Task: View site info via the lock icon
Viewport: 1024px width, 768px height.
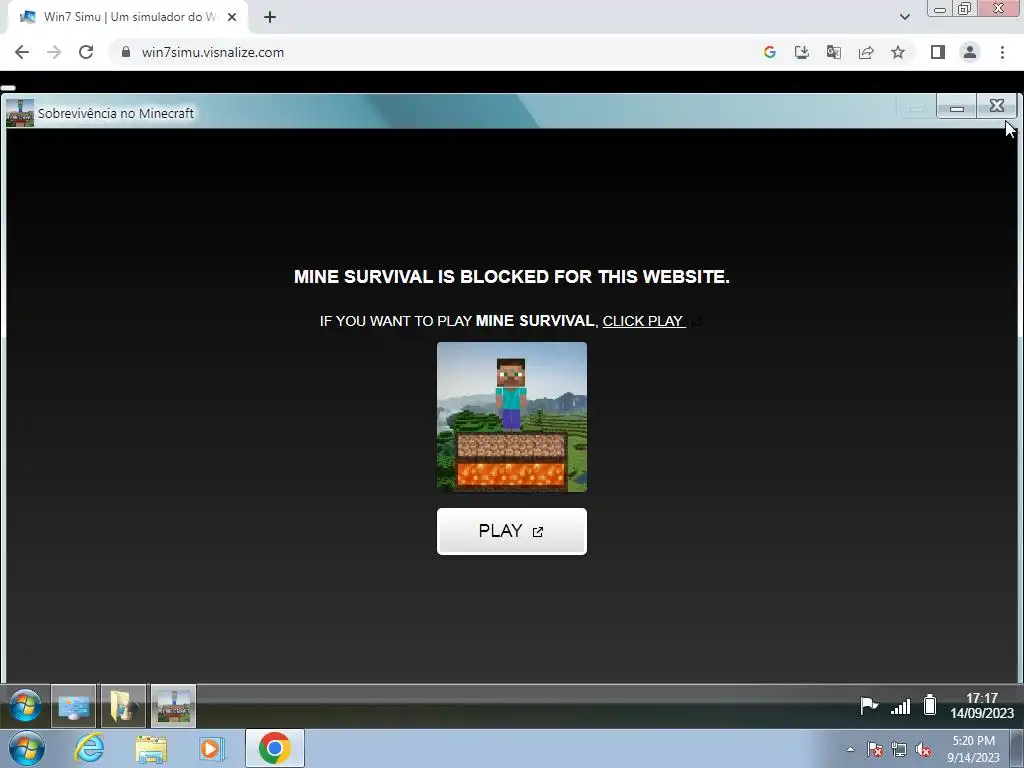Action: tap(126, 52)
